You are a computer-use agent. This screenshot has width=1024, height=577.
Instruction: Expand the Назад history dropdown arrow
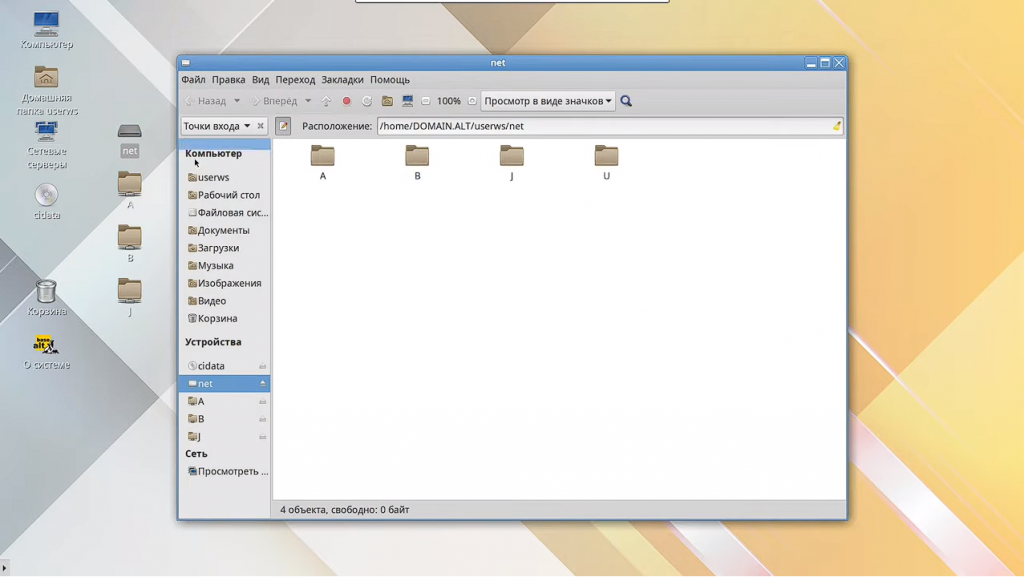237,101
